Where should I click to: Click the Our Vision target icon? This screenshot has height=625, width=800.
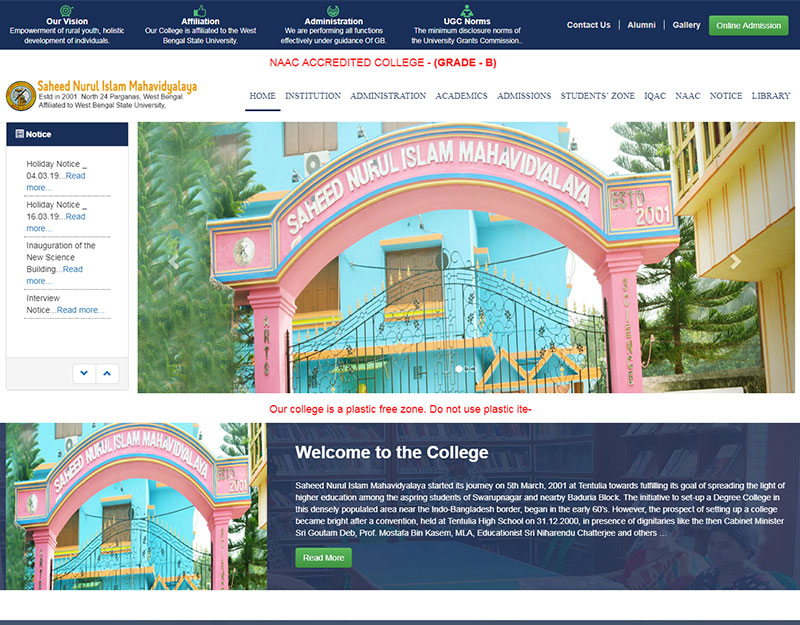(x=67, y=10)
